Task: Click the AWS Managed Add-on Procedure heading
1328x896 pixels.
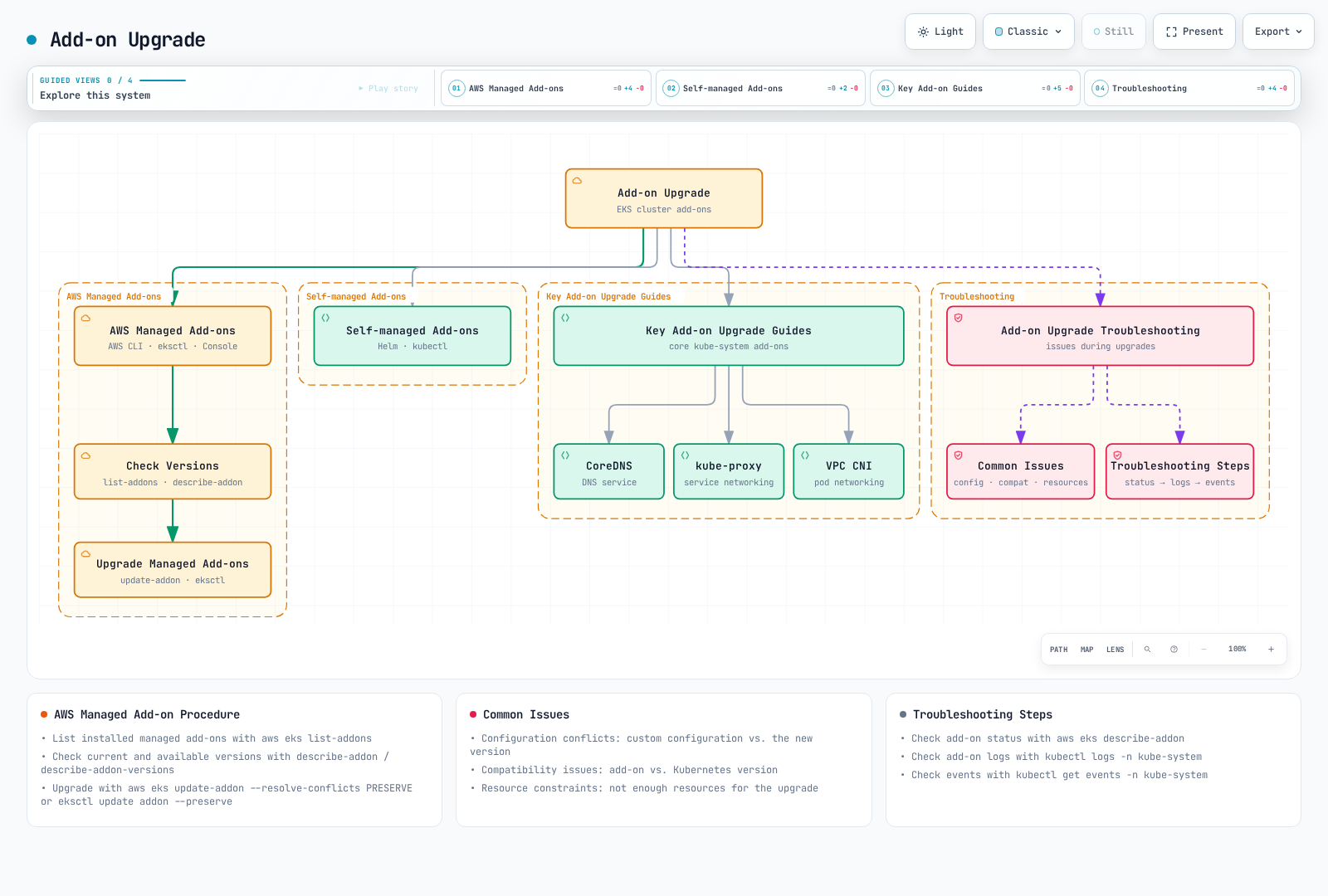Action: click(147, 714)
